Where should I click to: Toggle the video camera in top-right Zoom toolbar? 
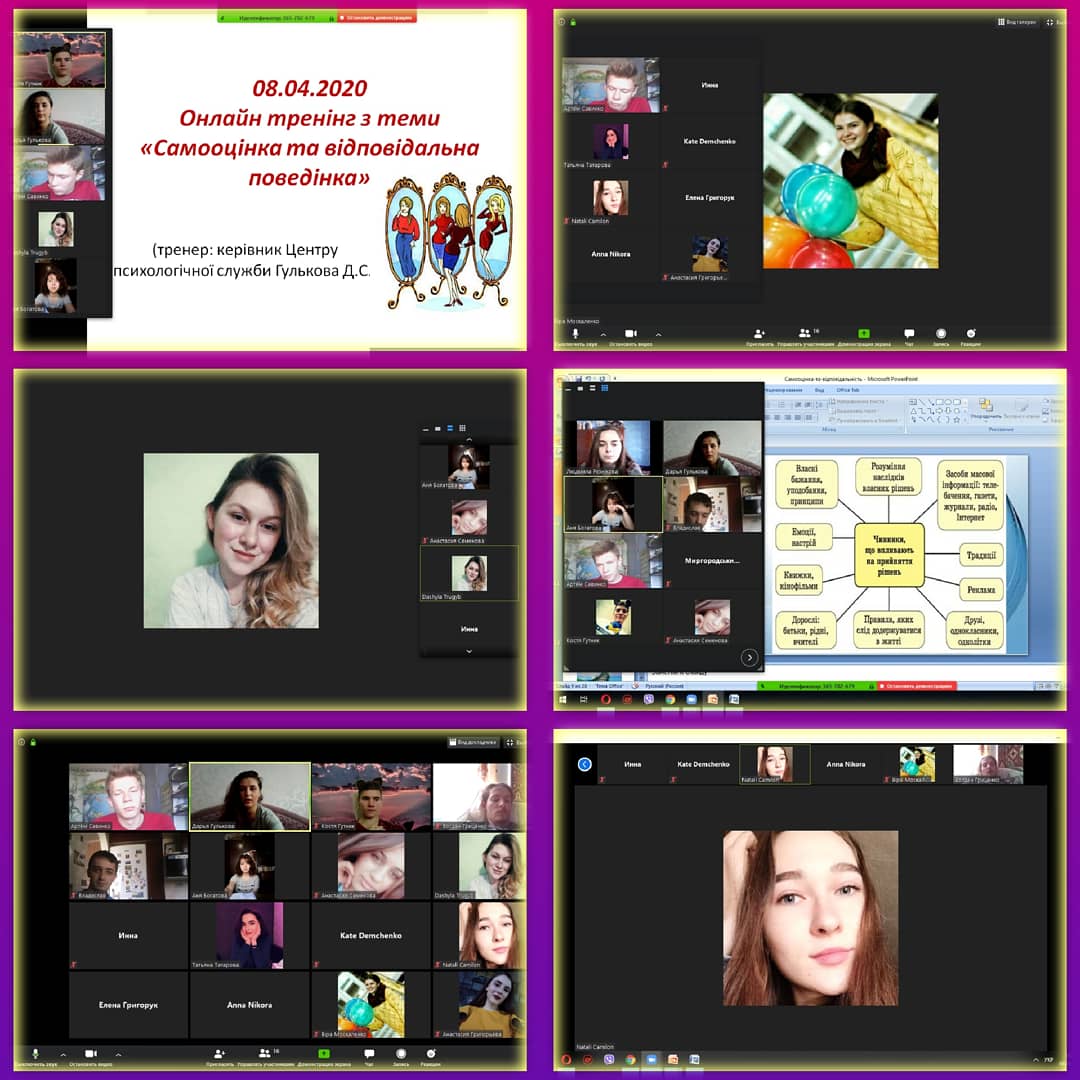(631, 334)
